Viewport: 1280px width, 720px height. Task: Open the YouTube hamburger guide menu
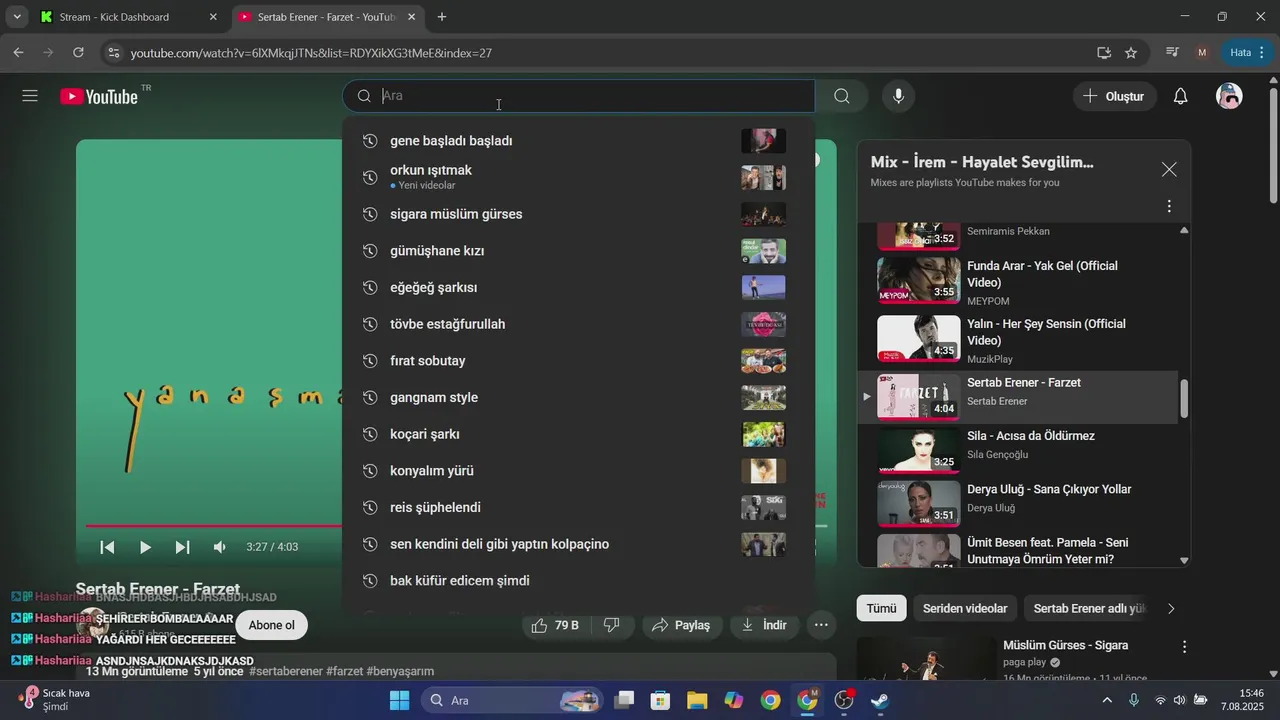point(30,96)
